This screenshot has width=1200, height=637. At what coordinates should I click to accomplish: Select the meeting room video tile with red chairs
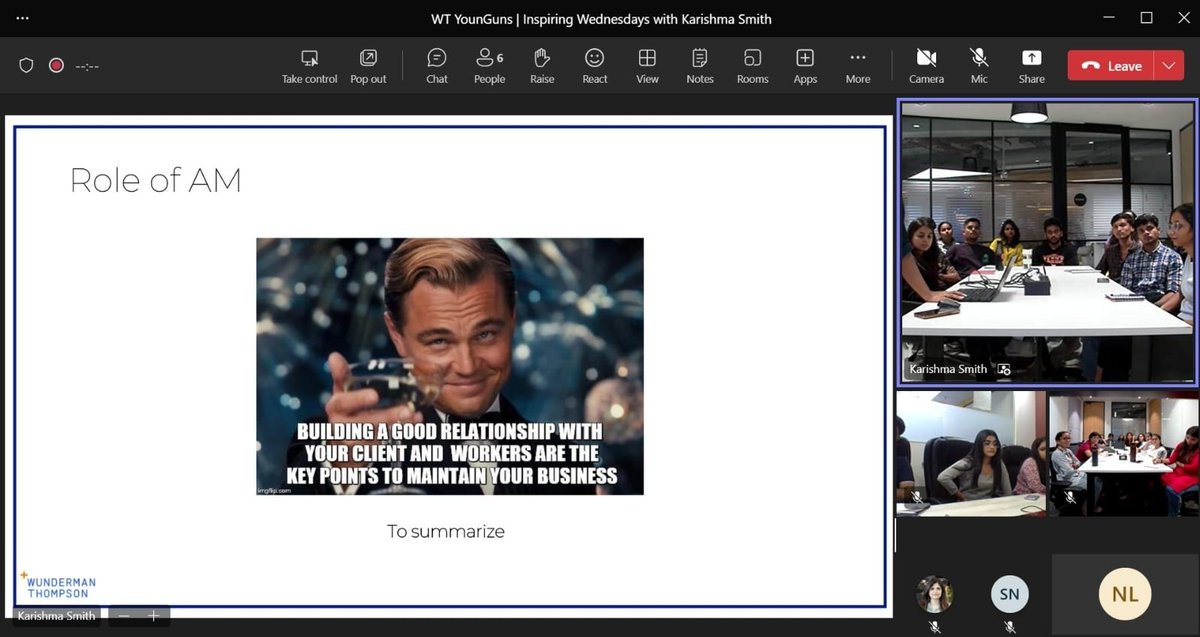pos(1123,453)
